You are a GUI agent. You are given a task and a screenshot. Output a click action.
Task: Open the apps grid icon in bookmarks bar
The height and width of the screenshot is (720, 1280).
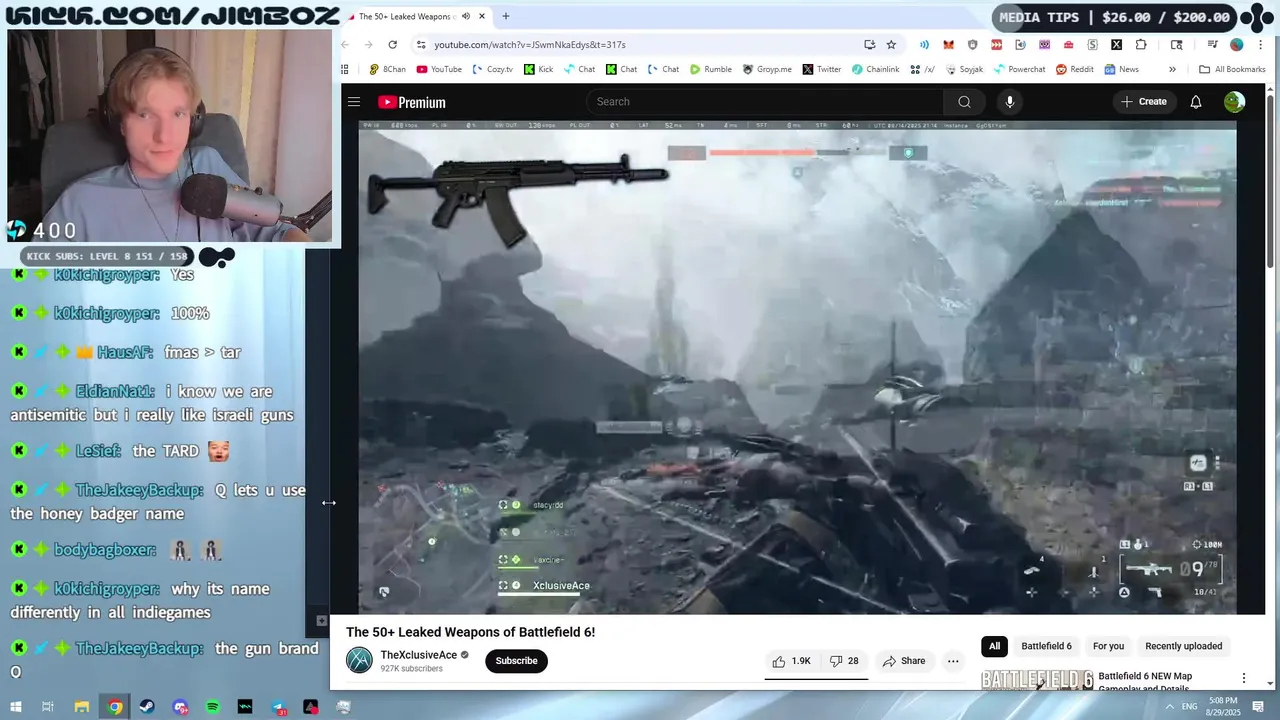(345, 70)
